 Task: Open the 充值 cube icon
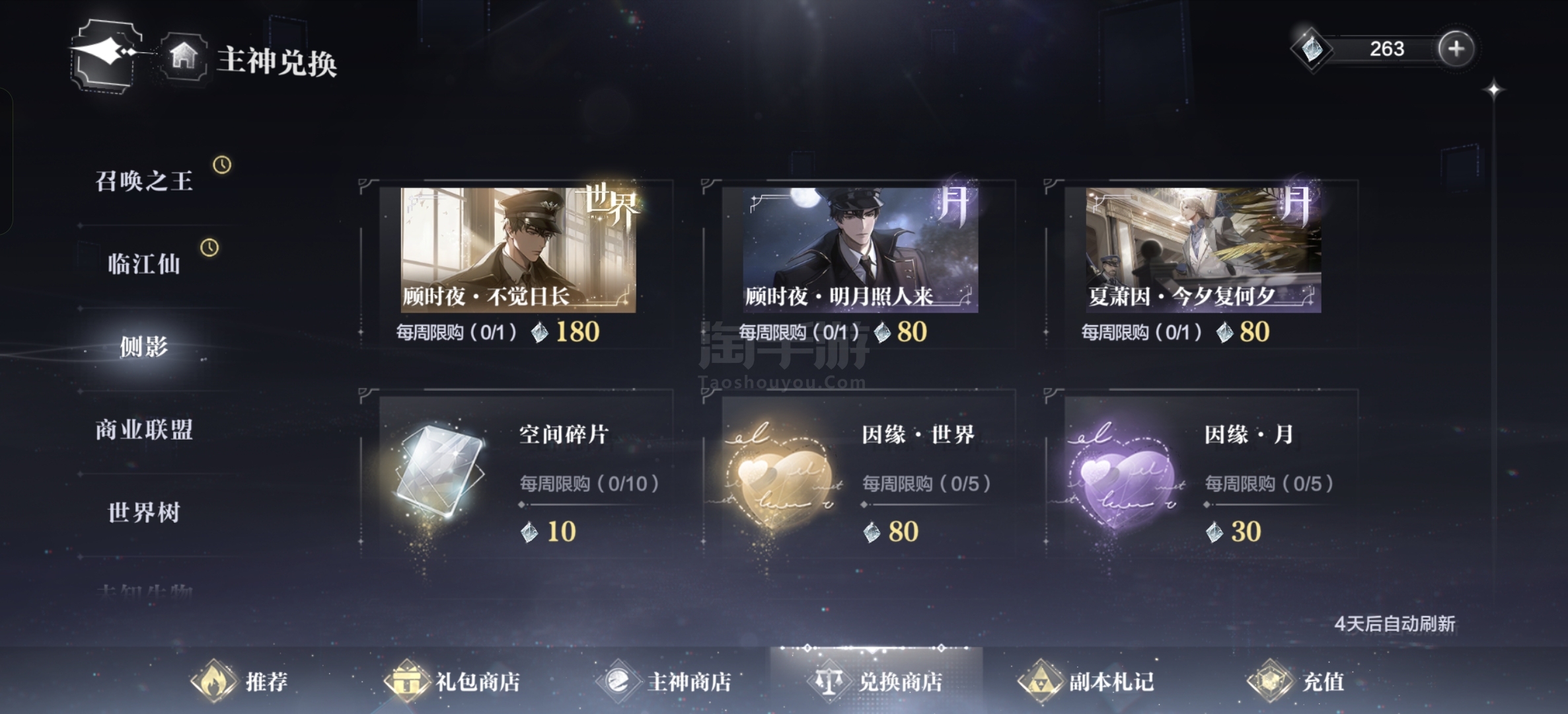pos(1269,680)
